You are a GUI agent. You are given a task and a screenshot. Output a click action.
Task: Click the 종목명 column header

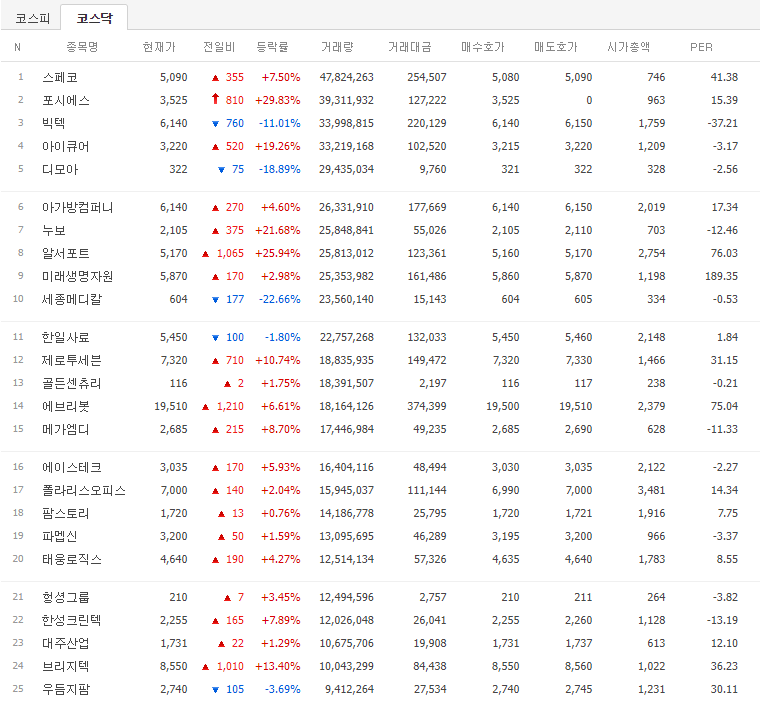point(82,47)
